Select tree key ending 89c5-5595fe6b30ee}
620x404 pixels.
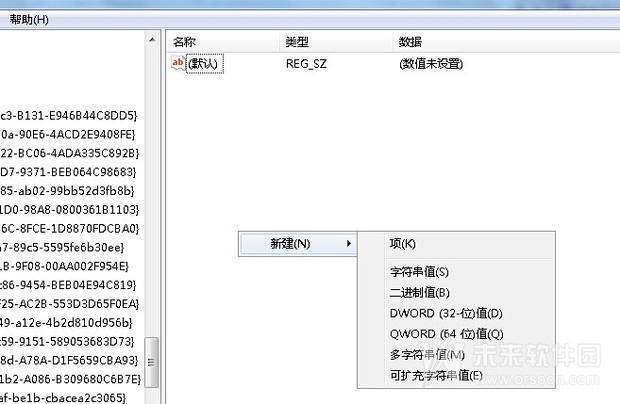click(62, 247)
